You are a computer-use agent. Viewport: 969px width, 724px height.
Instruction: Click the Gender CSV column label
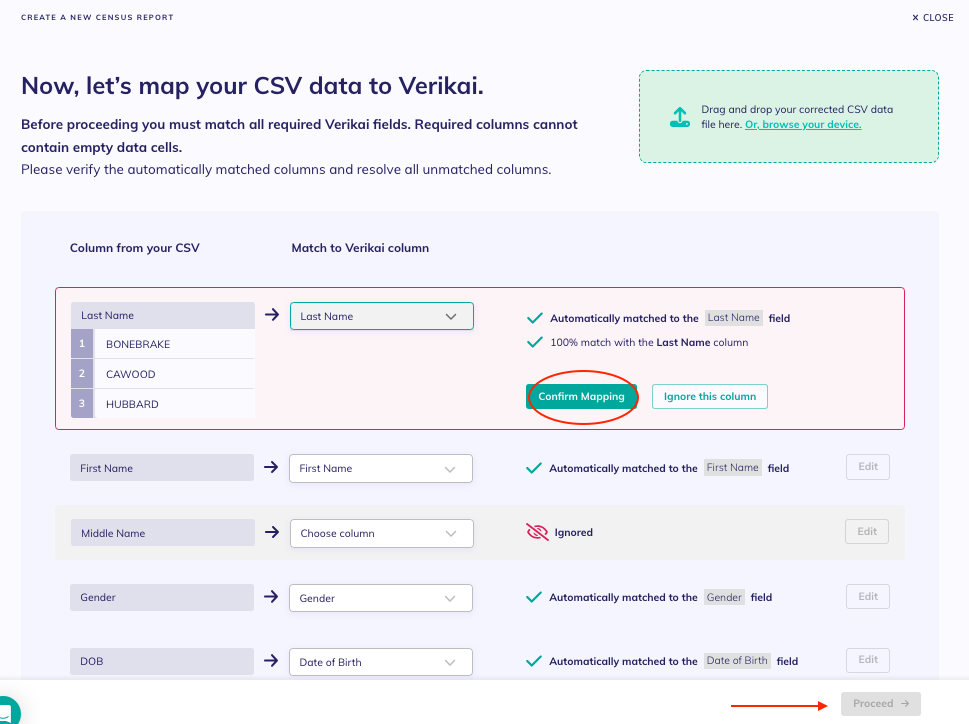(162, 597)
